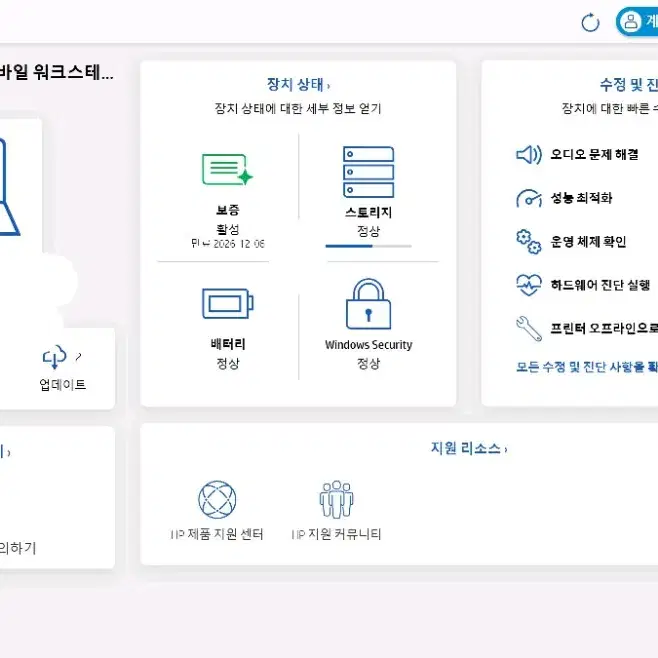Image resolution: width=658 pixels, height=658 pixels.
Task: Click the audio troubleshooting speaker icon
Action: pyautogui.click(x=529, y=155)
